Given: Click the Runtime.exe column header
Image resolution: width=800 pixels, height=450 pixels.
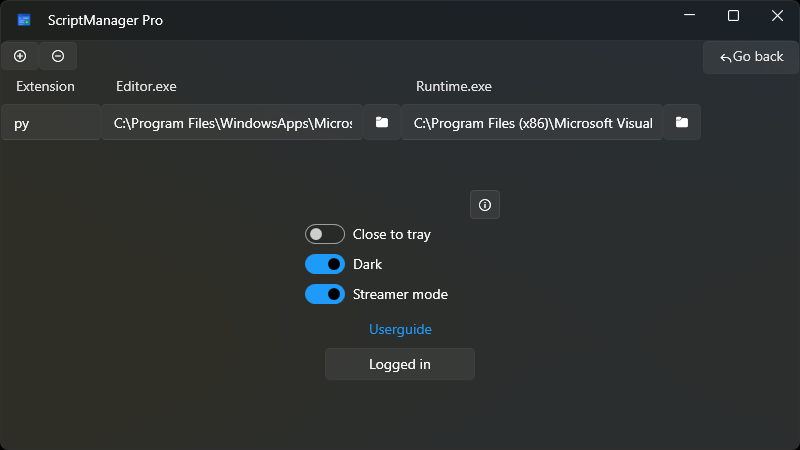Looking at the screenshot, I should [453, 86].
